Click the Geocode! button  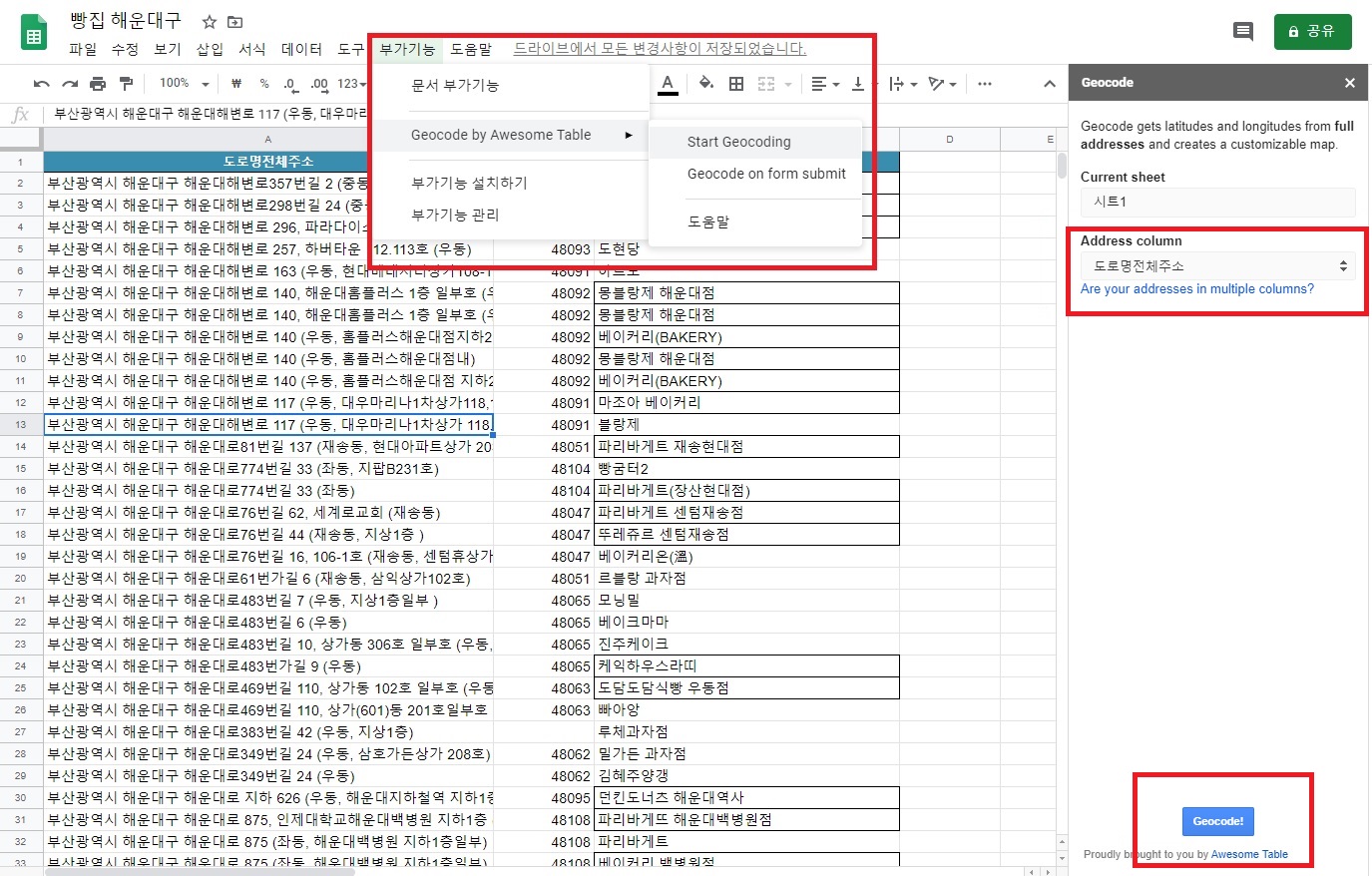click(x=1218, y=821)
